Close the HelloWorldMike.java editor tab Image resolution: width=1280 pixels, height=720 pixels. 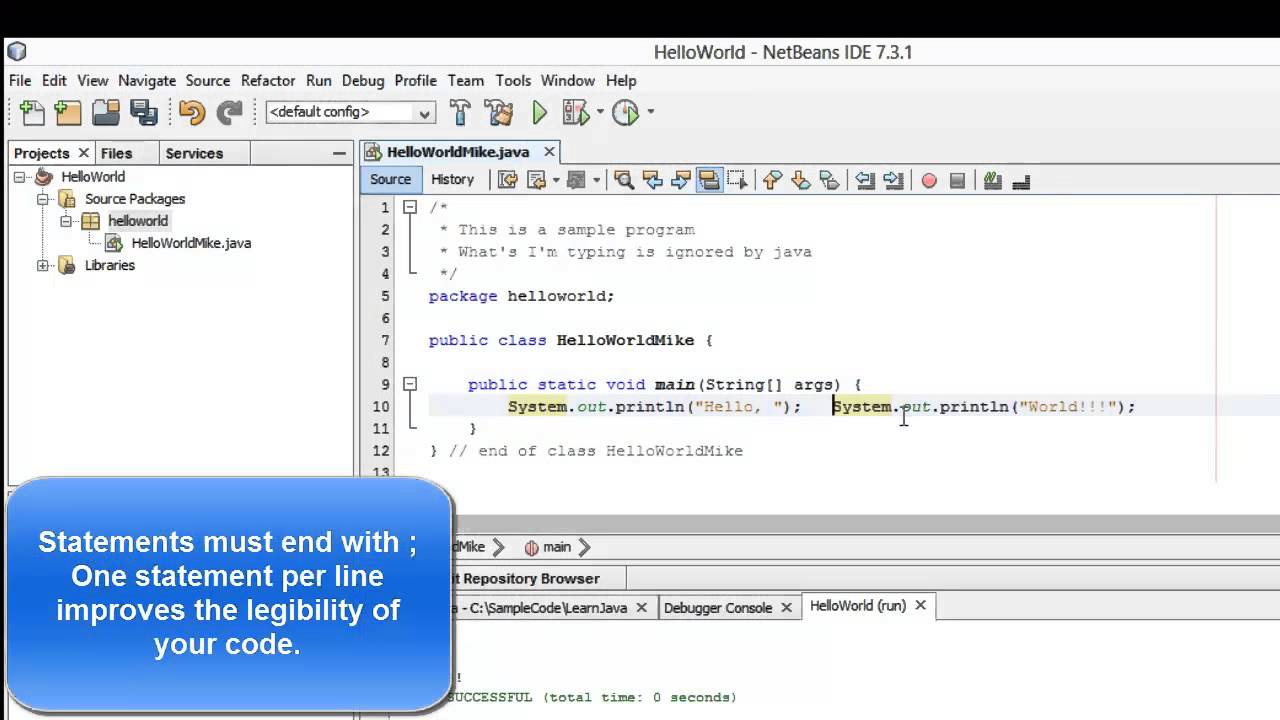click(549, 152)
